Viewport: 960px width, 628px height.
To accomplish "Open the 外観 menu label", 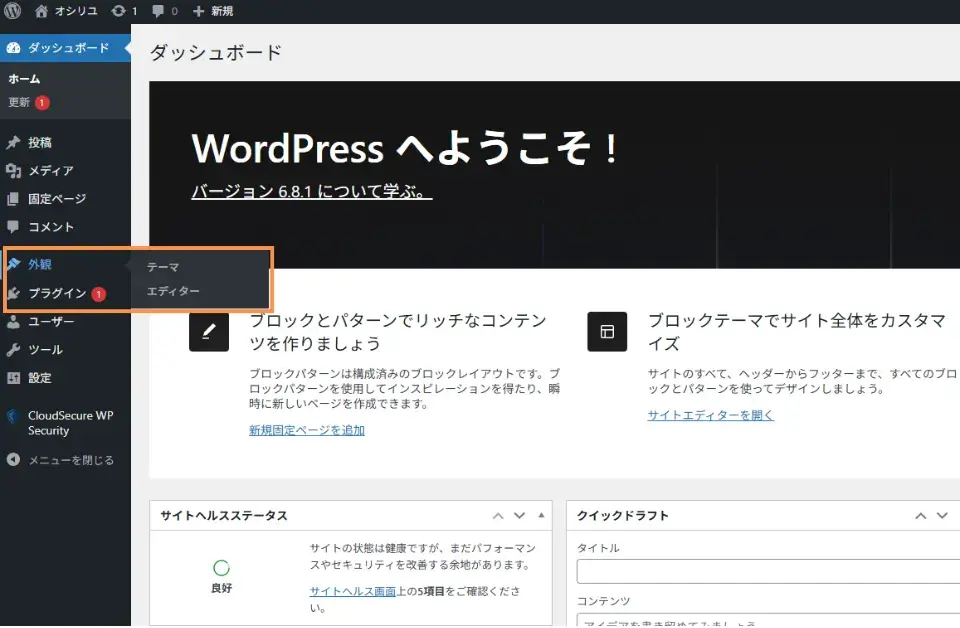I will pyautogui.click(x=40, y=264).
